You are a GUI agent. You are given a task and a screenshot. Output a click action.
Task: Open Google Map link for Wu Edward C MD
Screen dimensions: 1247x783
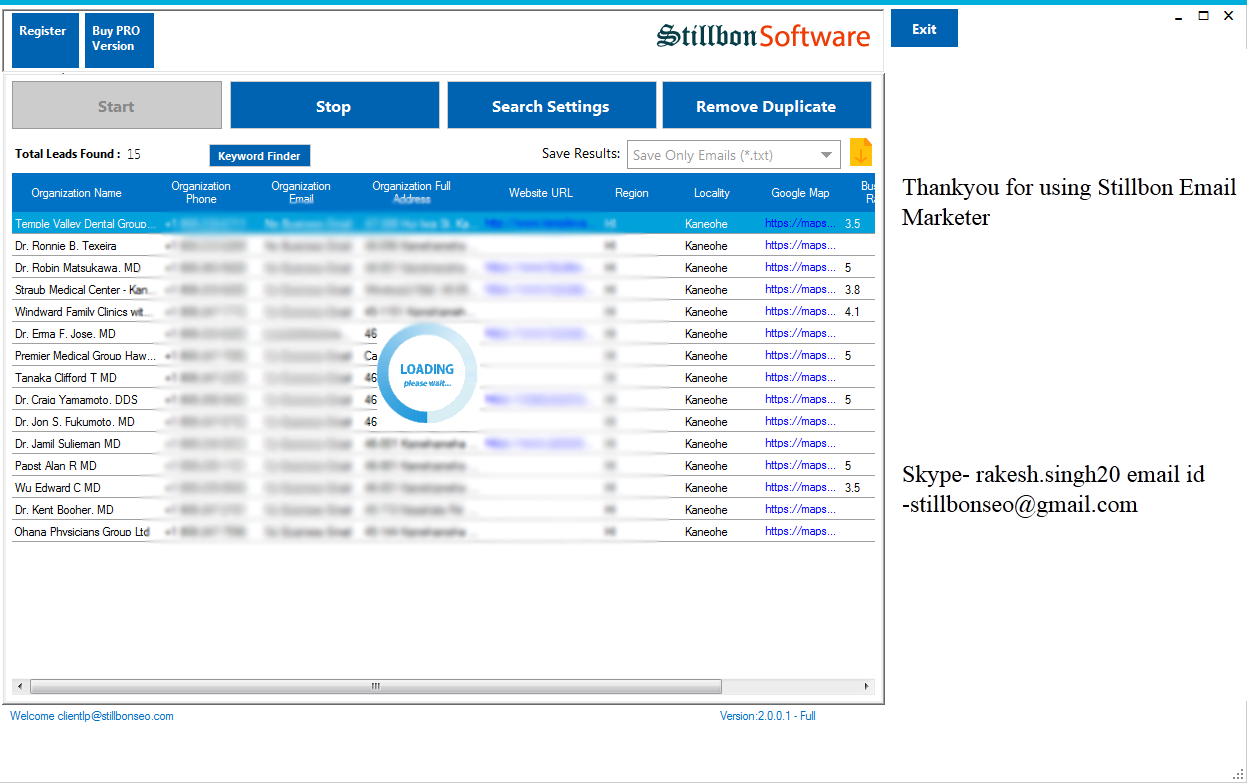point(800,488)
